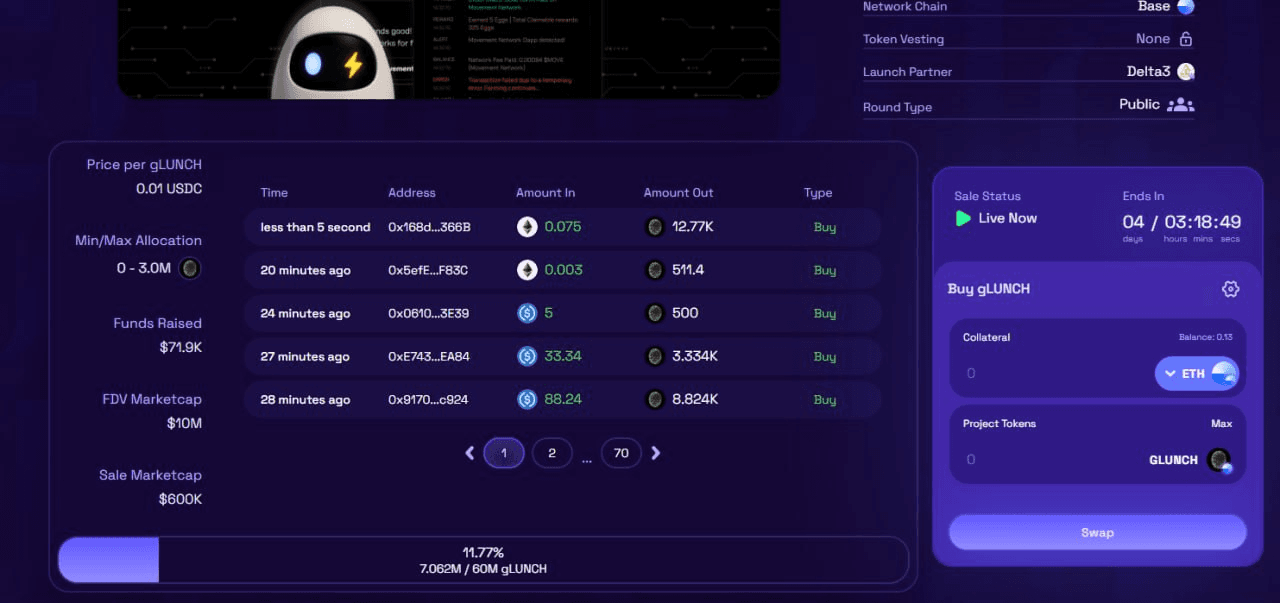This screenshot has height=603, width=1280.
Task: Select page 2 of transactions
Action: 552,452
